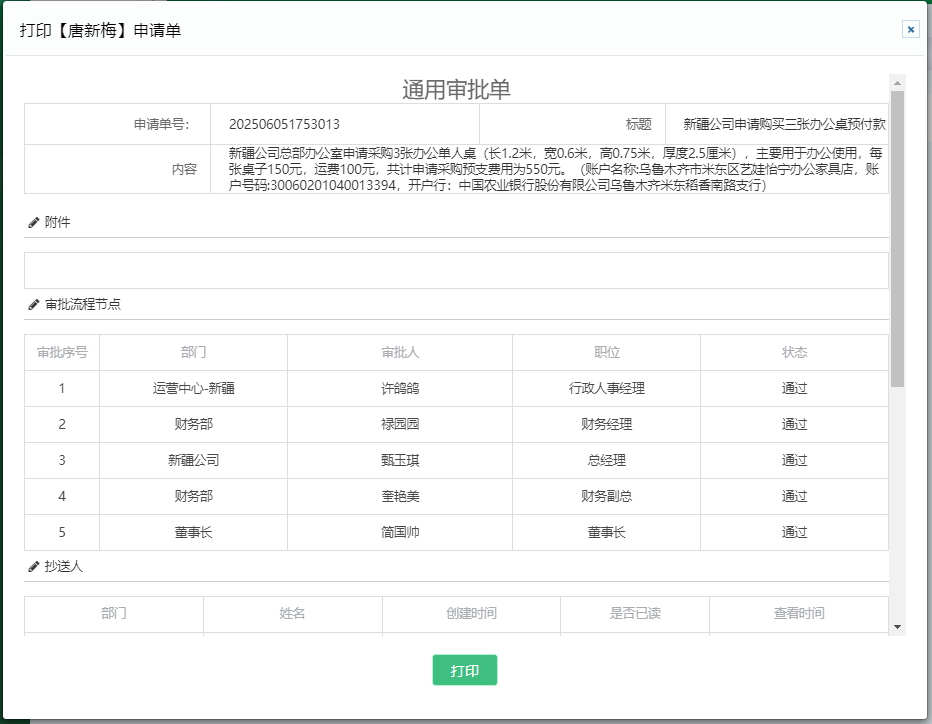This screenshot has height=724, width=932.
Task: Click the vertical scrollbar thumb
Action: (x=897, y=240)
